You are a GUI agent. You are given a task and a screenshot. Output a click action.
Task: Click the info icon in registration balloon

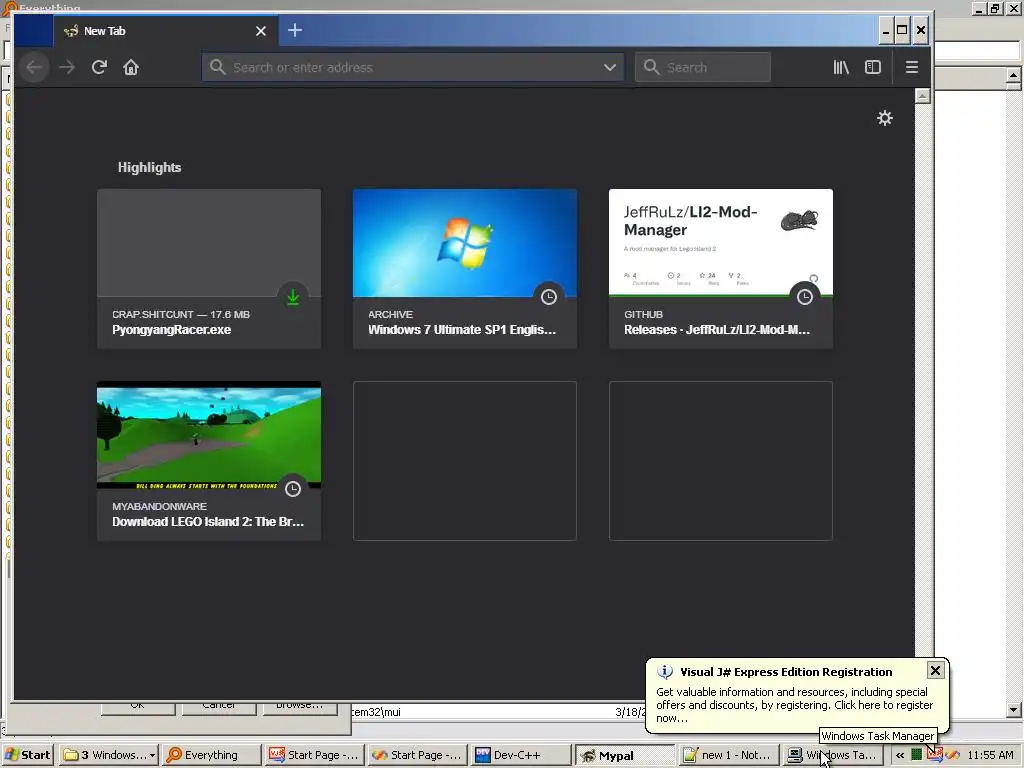point(665,671)
